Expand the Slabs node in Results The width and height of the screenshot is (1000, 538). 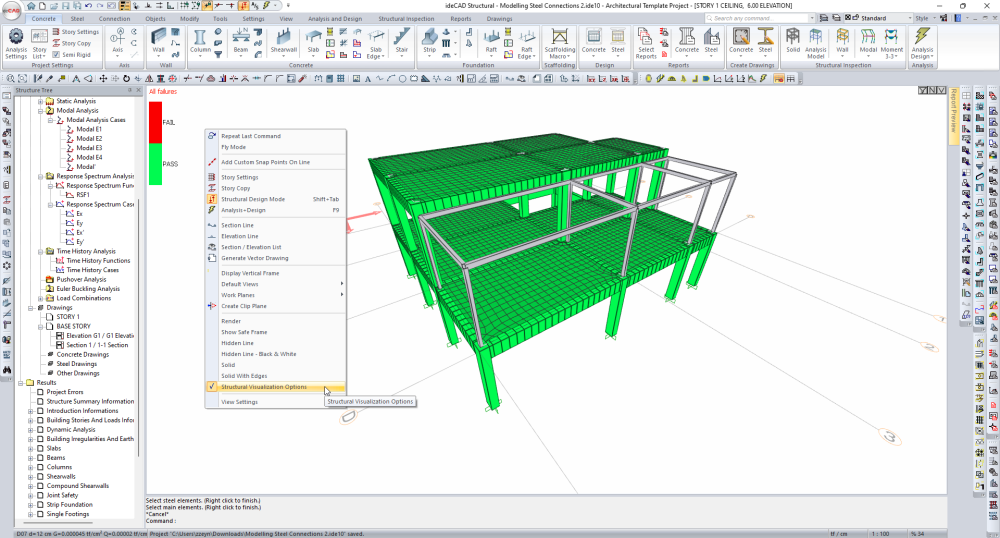click(30, 448)
